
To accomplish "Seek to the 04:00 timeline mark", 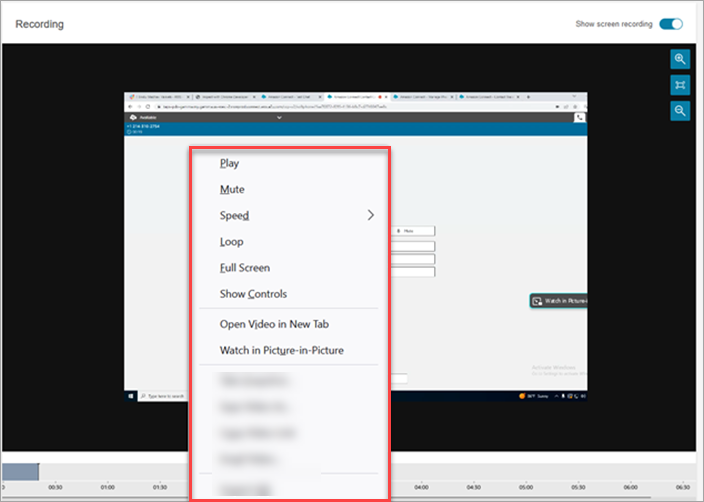I will [x=421, y=487].
